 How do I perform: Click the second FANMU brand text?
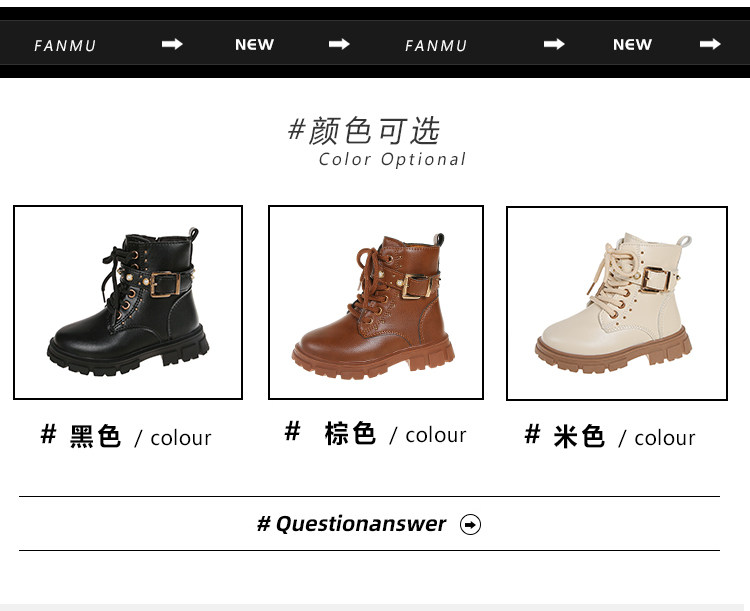(436, 46)
